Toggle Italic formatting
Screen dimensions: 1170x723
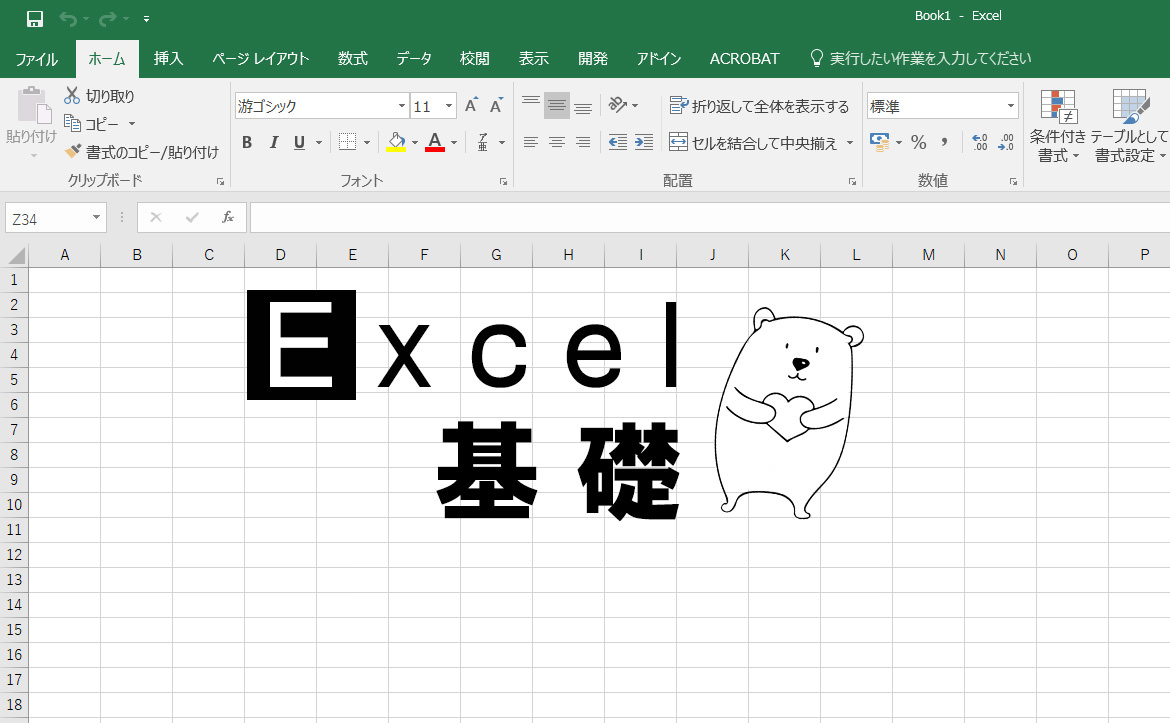(x=273, y=143)
